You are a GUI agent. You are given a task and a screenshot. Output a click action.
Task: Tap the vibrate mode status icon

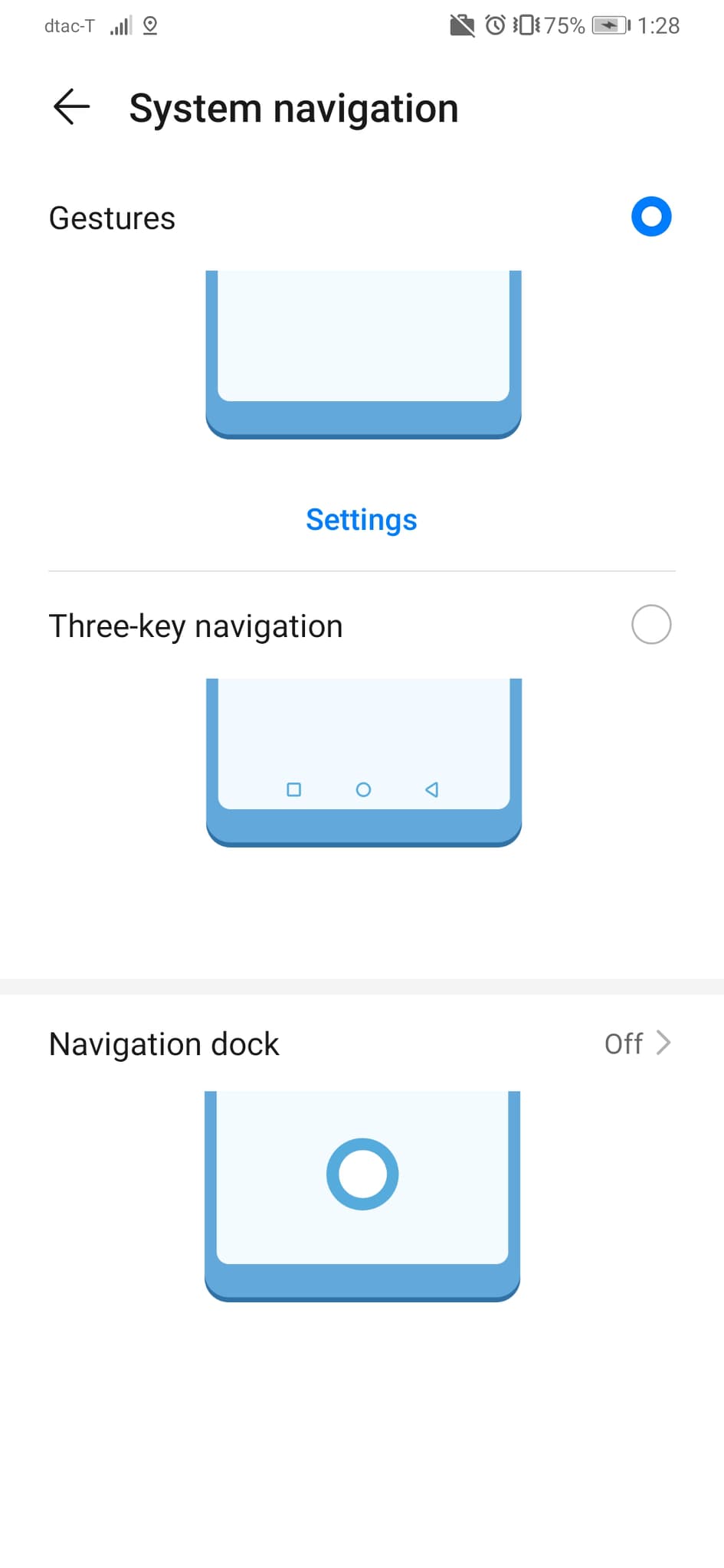[526, 26]
